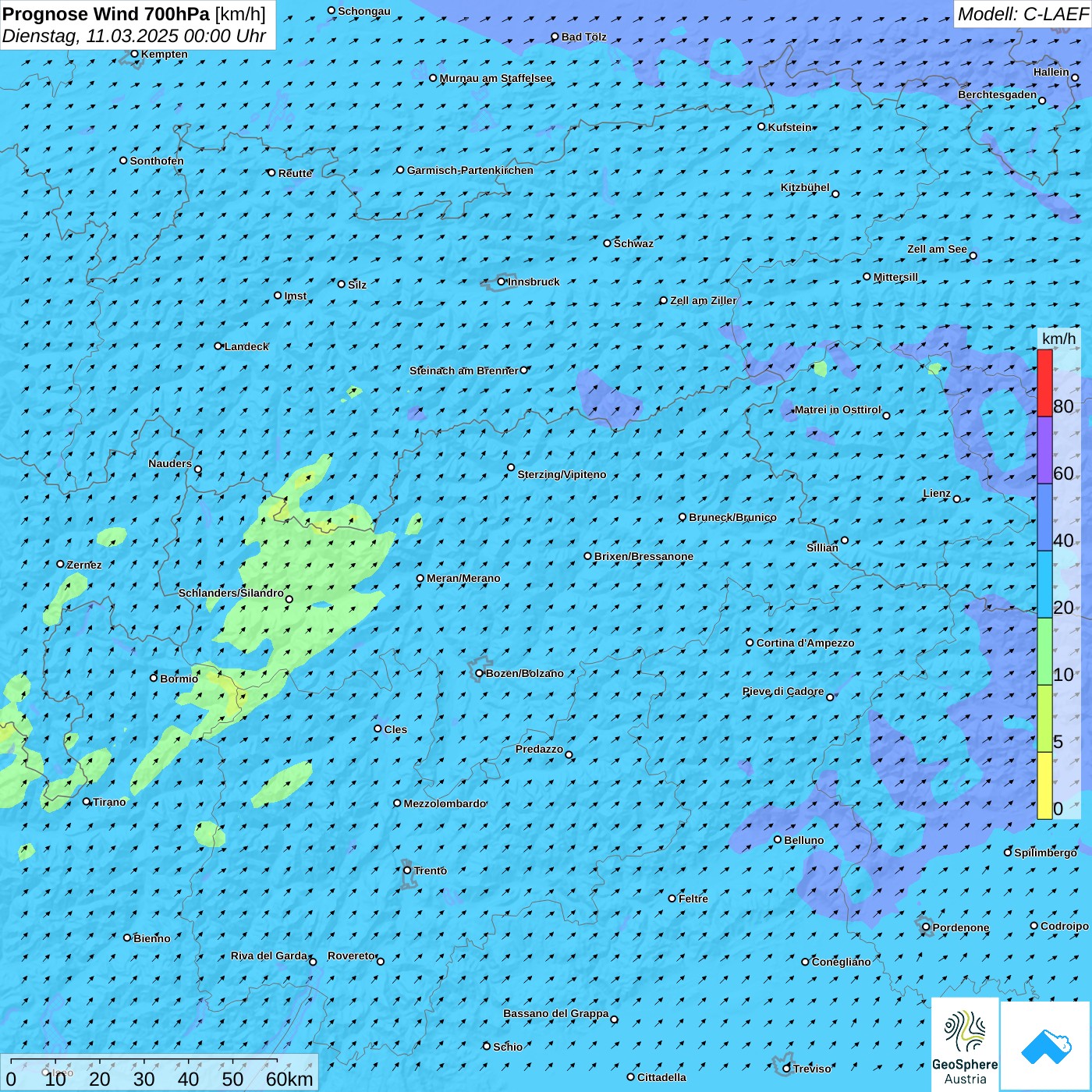Click the 'Steinach am Brenner' label
1092x1092 pixels.
pos(464,370)
